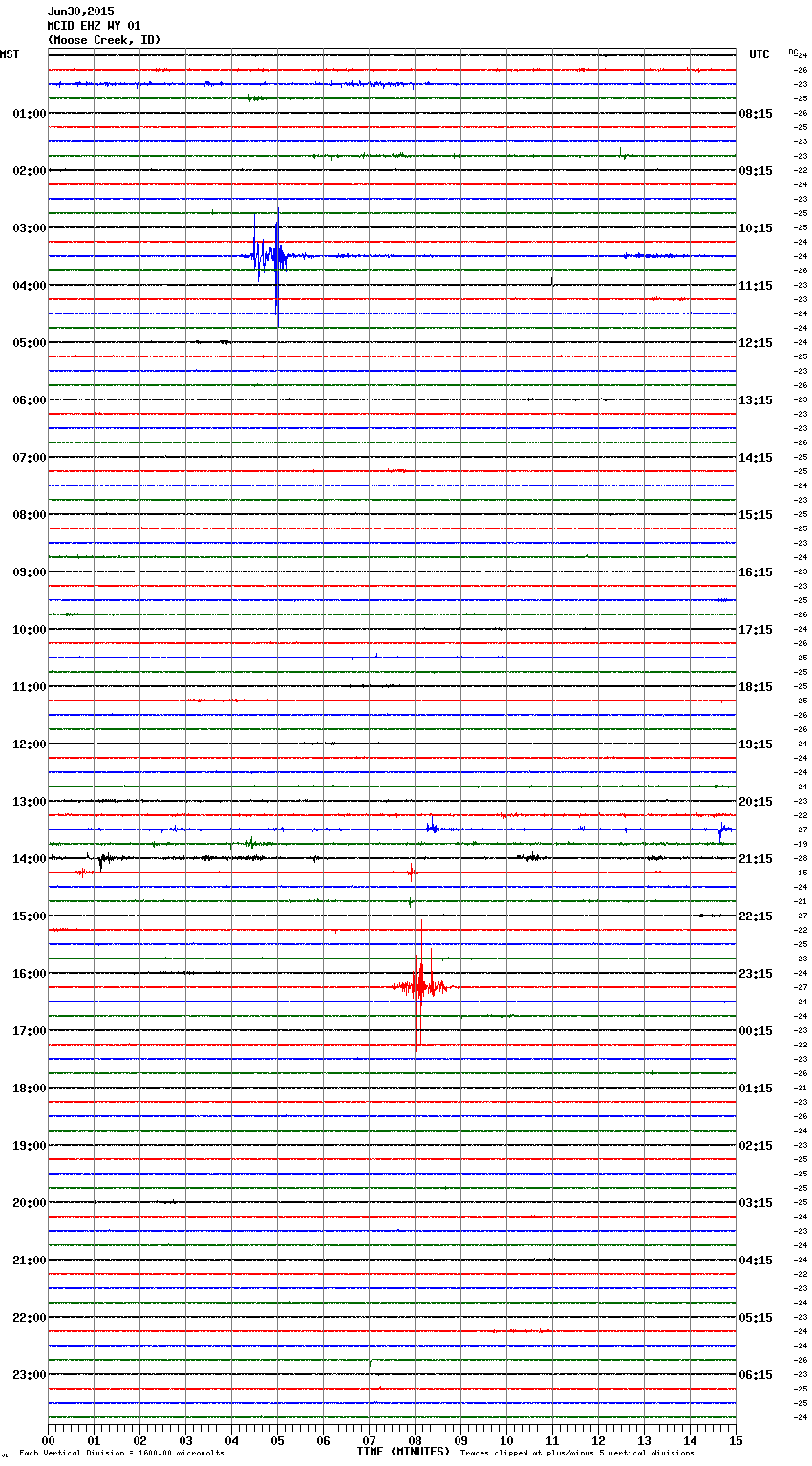Click the bottom axis minute tick '10'
Image resolution: width=812 pixels, height=1466 pixels.
point(506,1440)
